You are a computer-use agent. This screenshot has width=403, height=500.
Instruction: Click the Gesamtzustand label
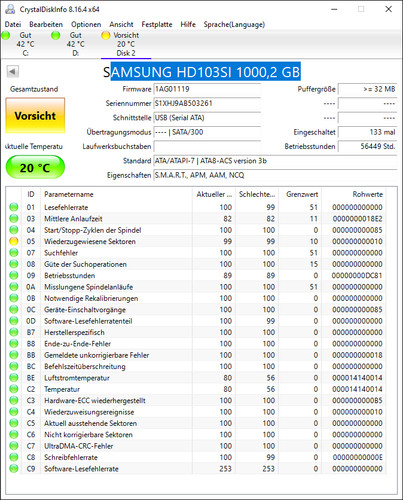[34, 89]
